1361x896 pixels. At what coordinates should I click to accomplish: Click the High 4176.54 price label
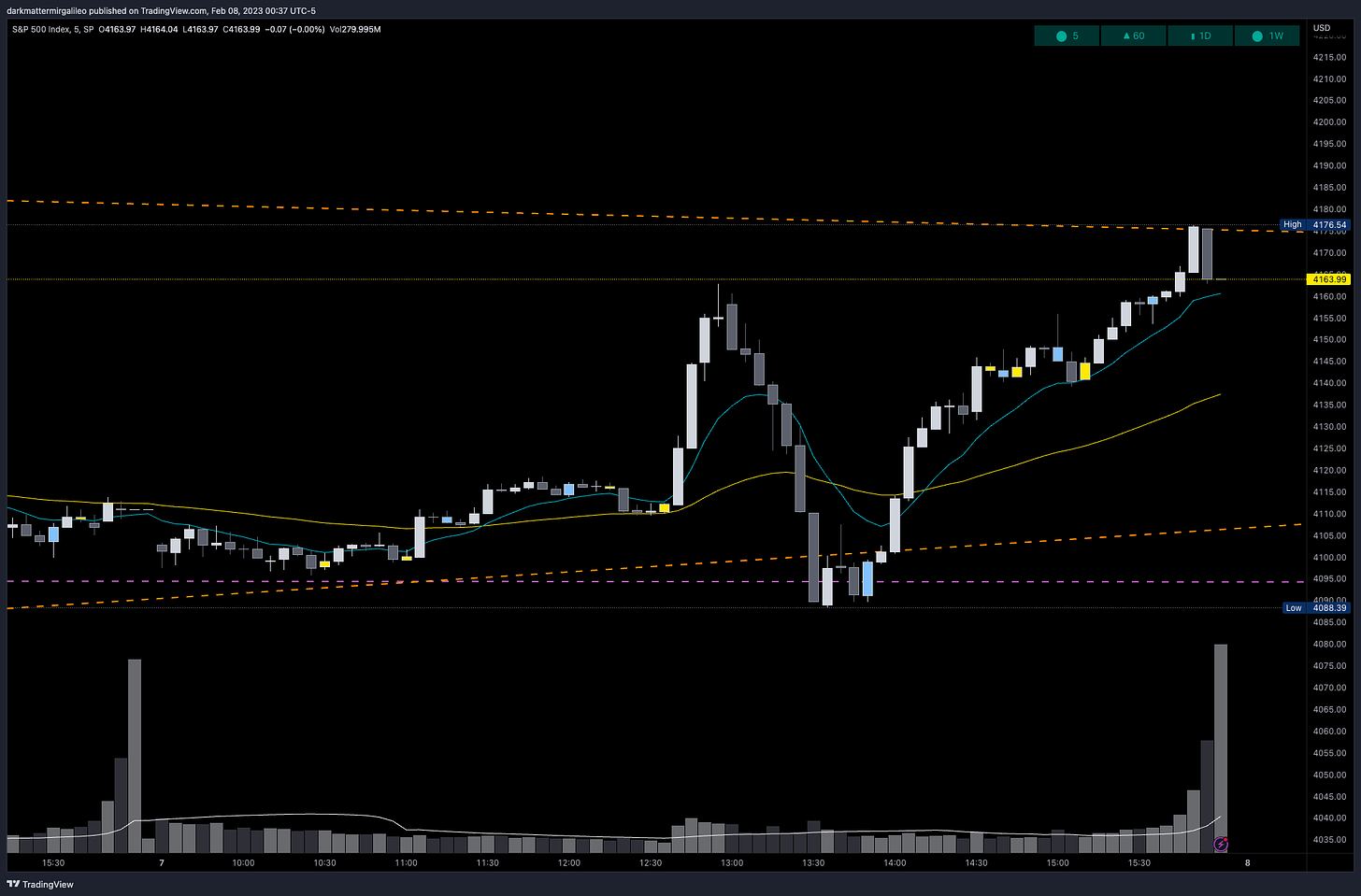1314,224
